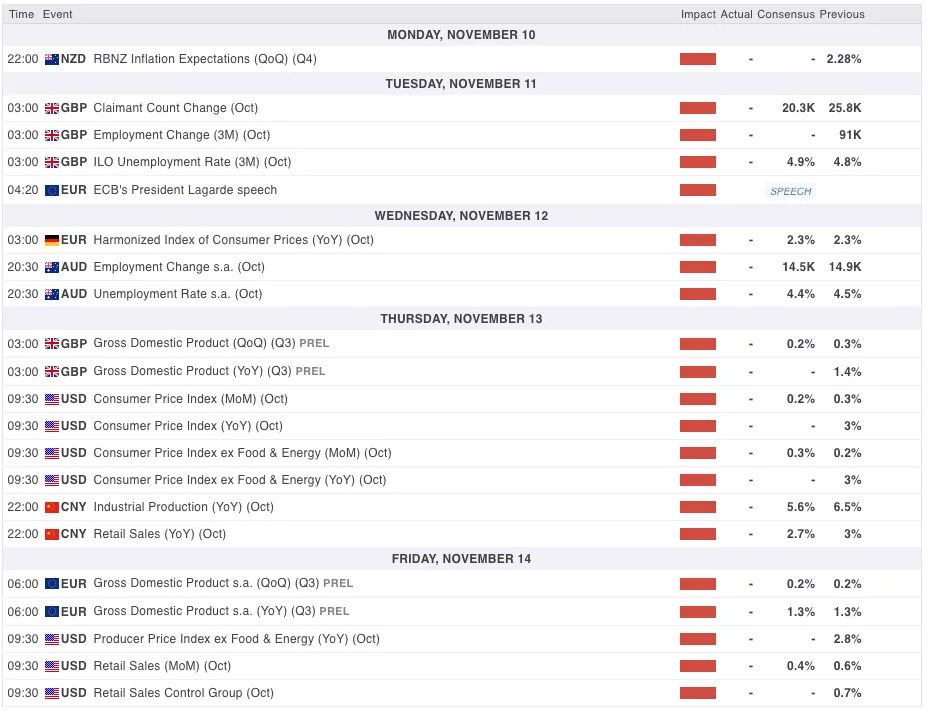Screen dimensions: 931x710
Task: Click the EU flag beside Gross Domestic Product s.a. (QoQ)
Action: pyautogui.click(x=52, y=584)
